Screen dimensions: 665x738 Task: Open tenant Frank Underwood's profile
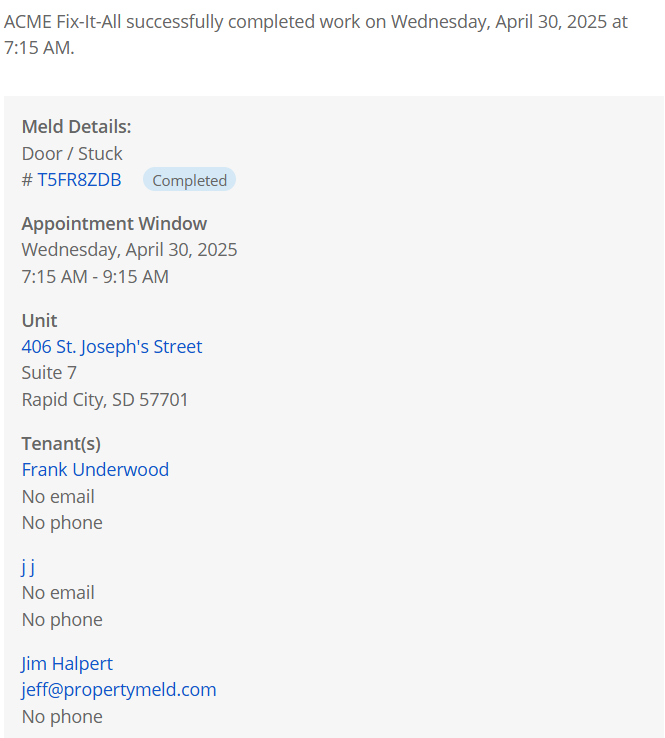95,470
